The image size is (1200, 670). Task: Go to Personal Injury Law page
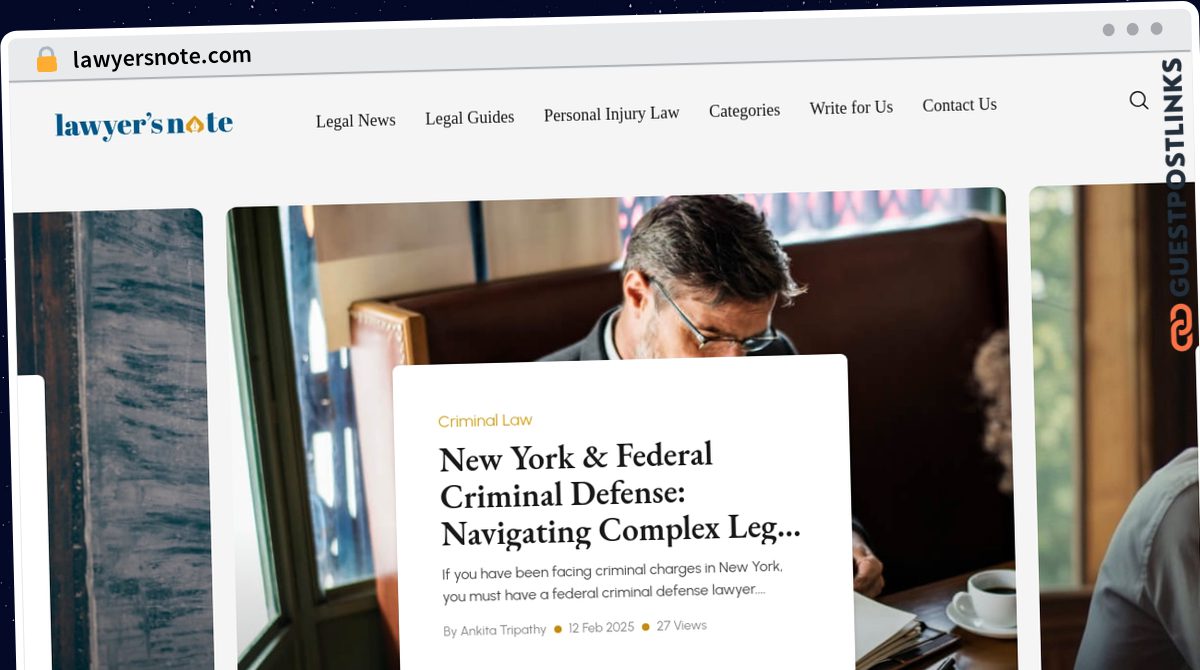[611, 114]
